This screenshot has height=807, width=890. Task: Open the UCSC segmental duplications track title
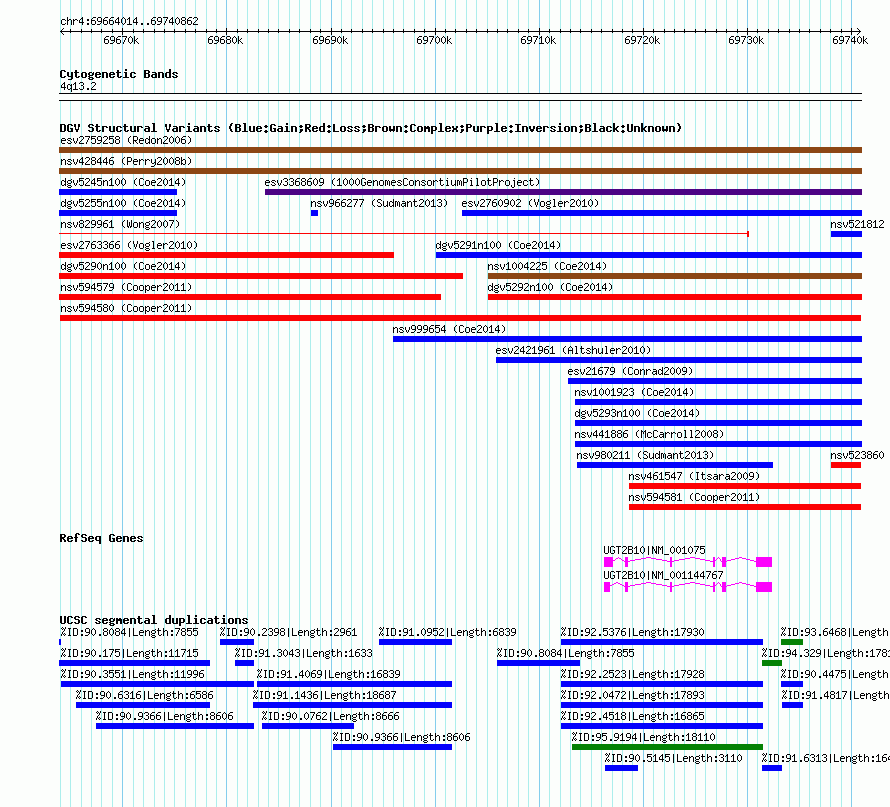tap(154, 620)
